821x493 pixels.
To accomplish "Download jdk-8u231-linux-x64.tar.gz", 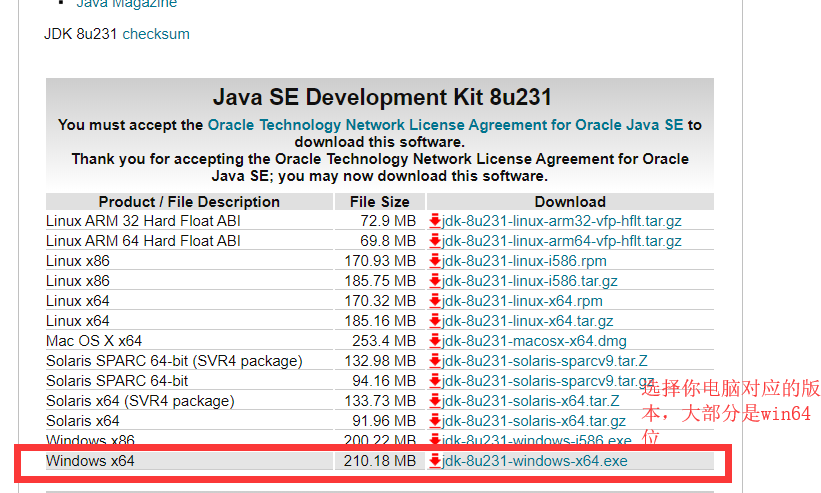I will click(x=527, y=321).
